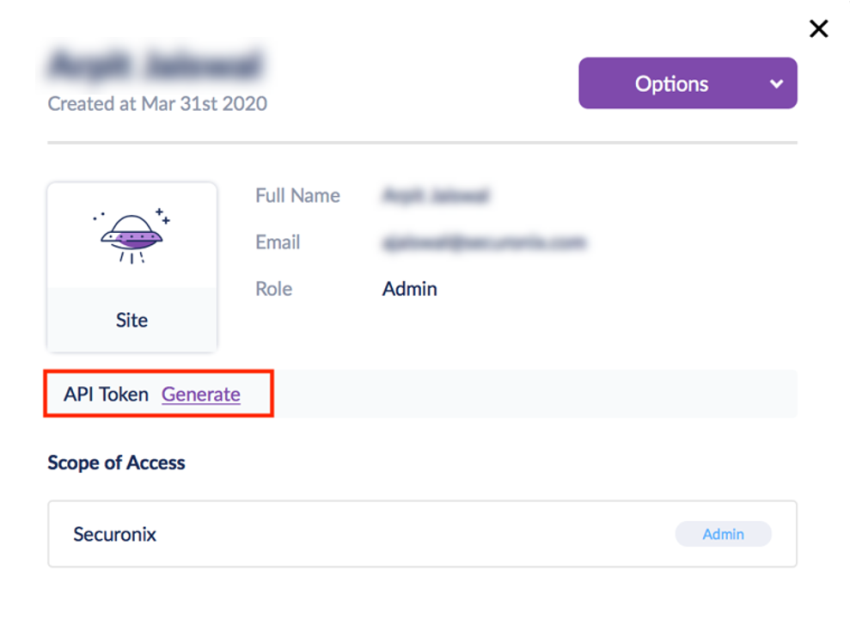Click the Site label under the avatar
Image resolution: width=850 pixels, height=619 pixels.
tap(132, 321)
